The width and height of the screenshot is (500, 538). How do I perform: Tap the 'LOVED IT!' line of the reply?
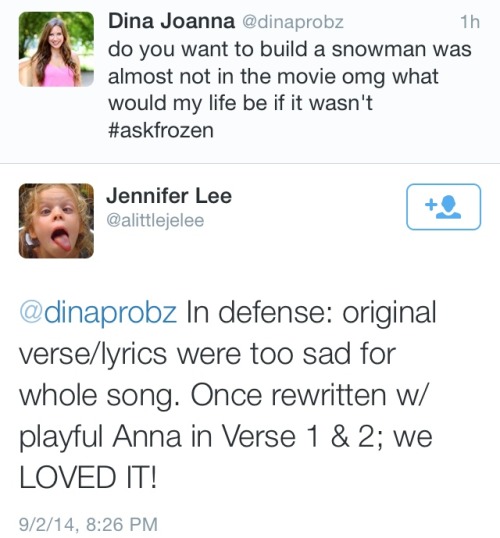click(x=89, y=477)
